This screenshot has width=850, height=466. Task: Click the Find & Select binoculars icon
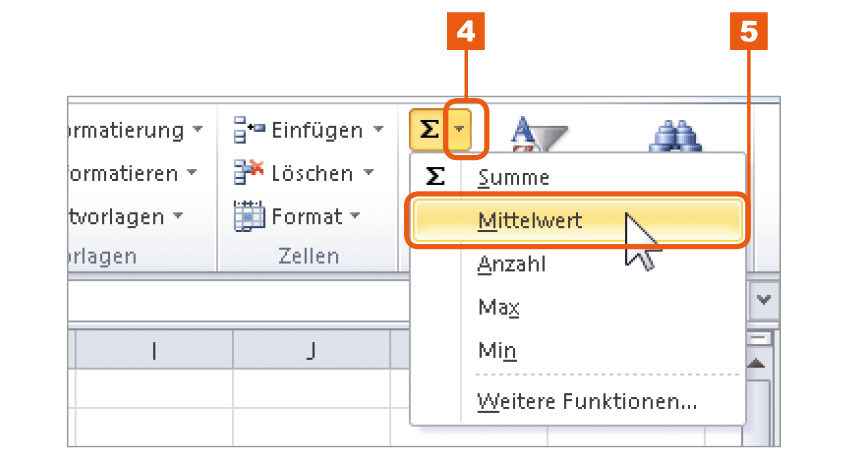pyautogui.click(x=675, y=135)
